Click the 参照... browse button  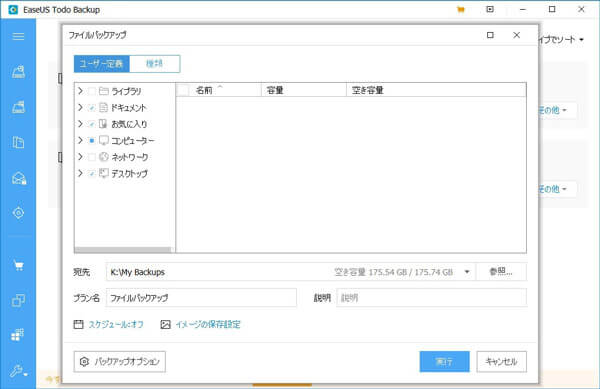(x=501, y=272)
